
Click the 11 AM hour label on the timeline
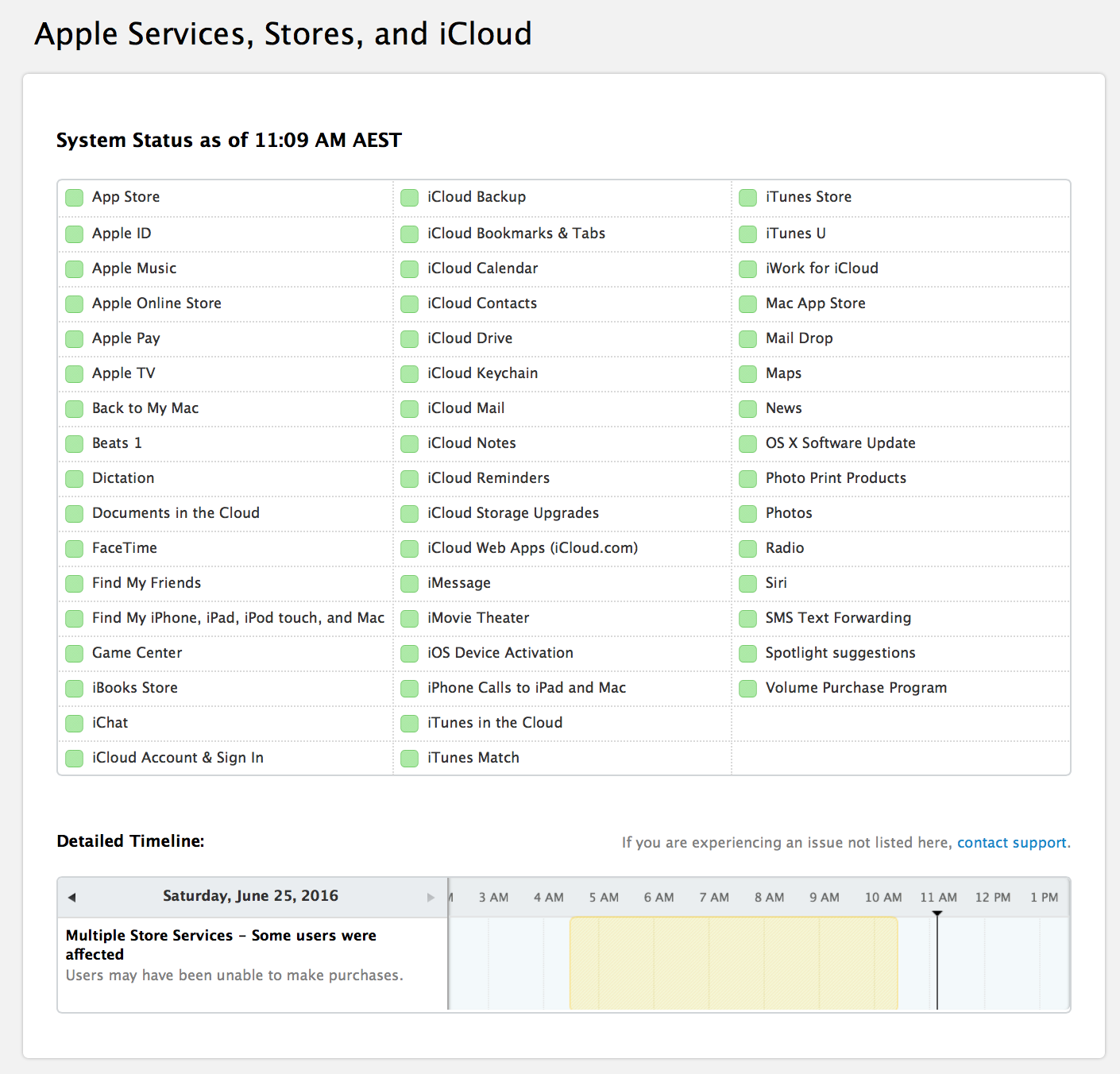tap(939, 898)
